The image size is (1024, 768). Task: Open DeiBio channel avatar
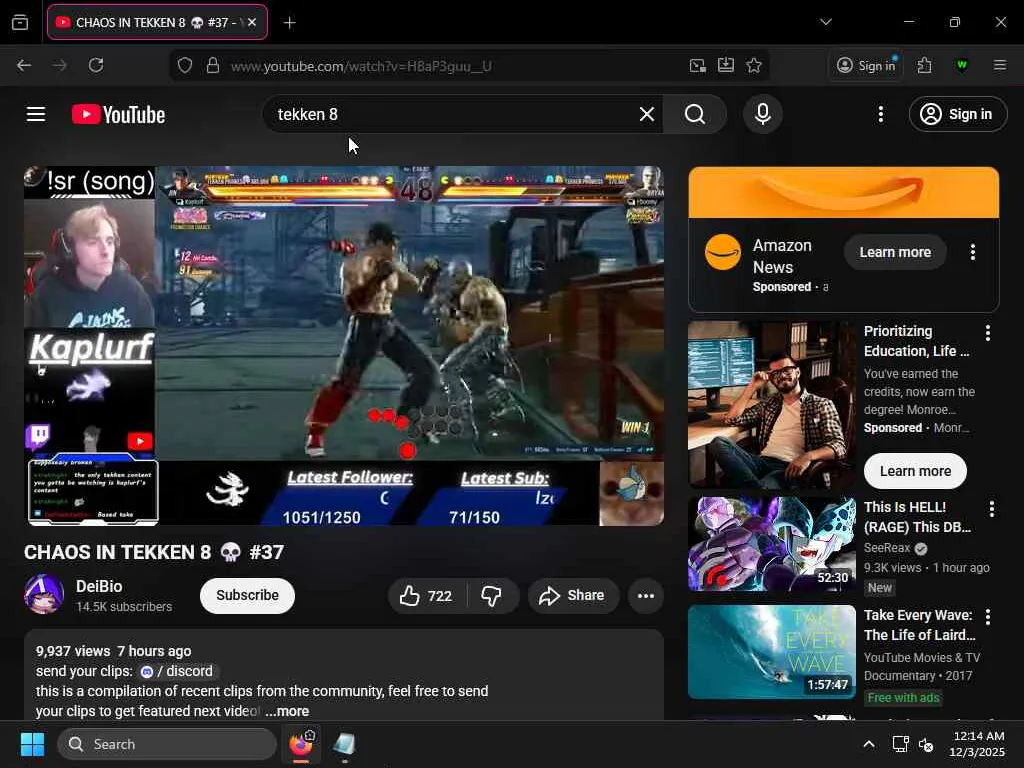44,594
